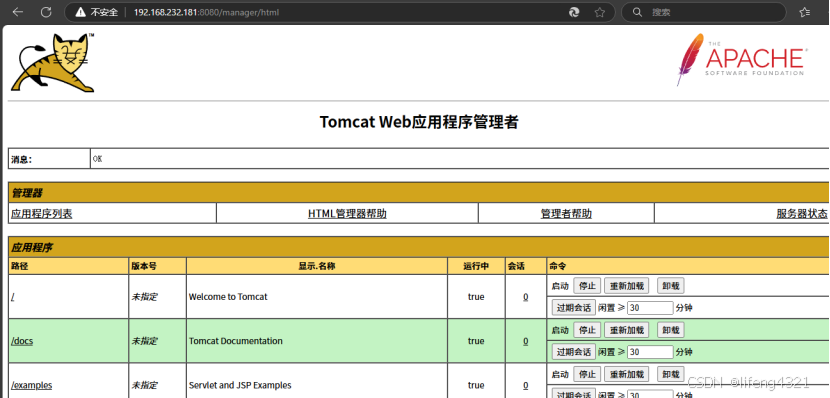
Task: Open session count link for /docs
Action: pos(526,341)
